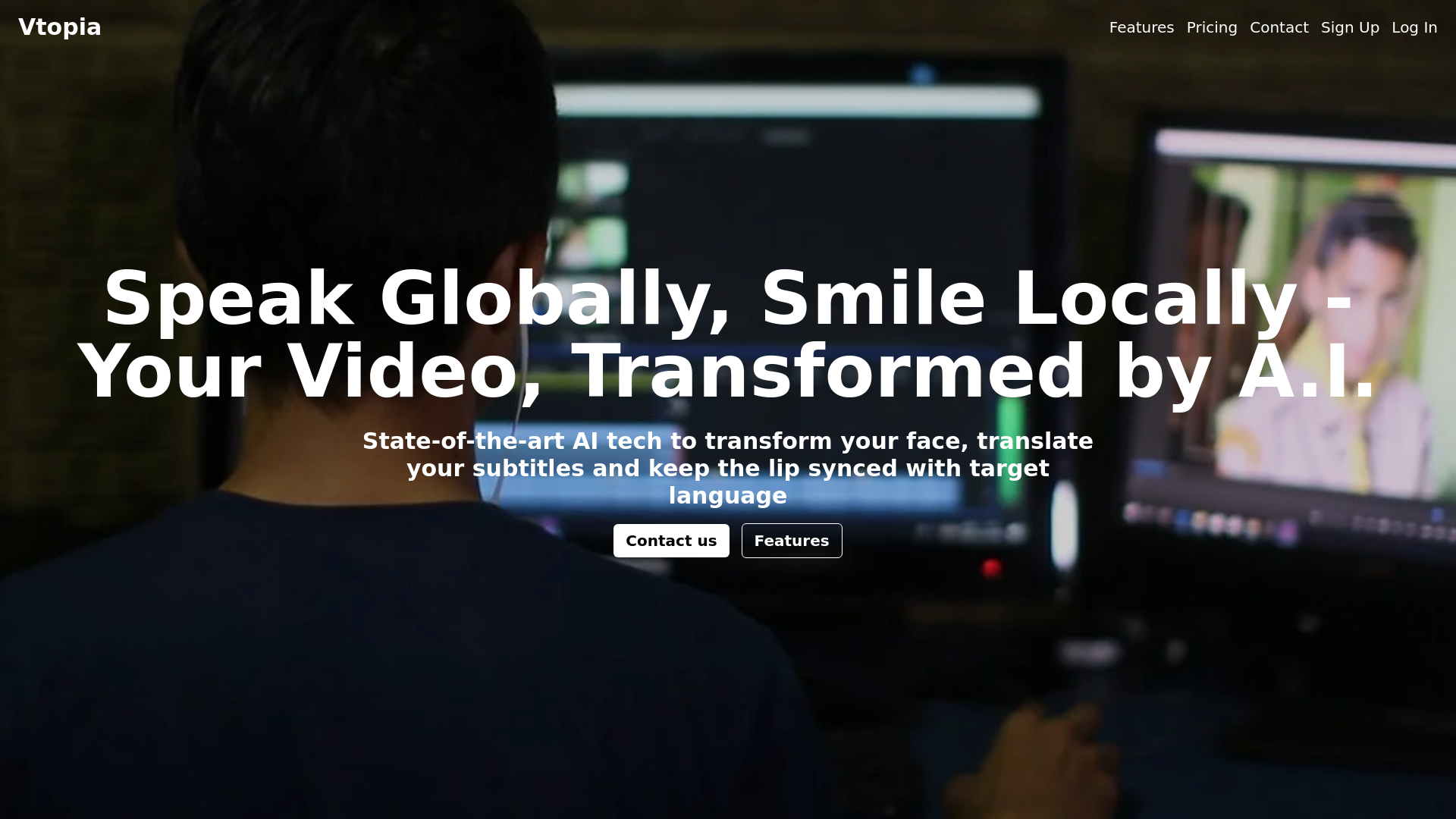Image resolution: width=1456 pixels, height=819 pixels.
Task: Select Sign Up in the header
Action: pyautogui.click(x=1350, y=27)
